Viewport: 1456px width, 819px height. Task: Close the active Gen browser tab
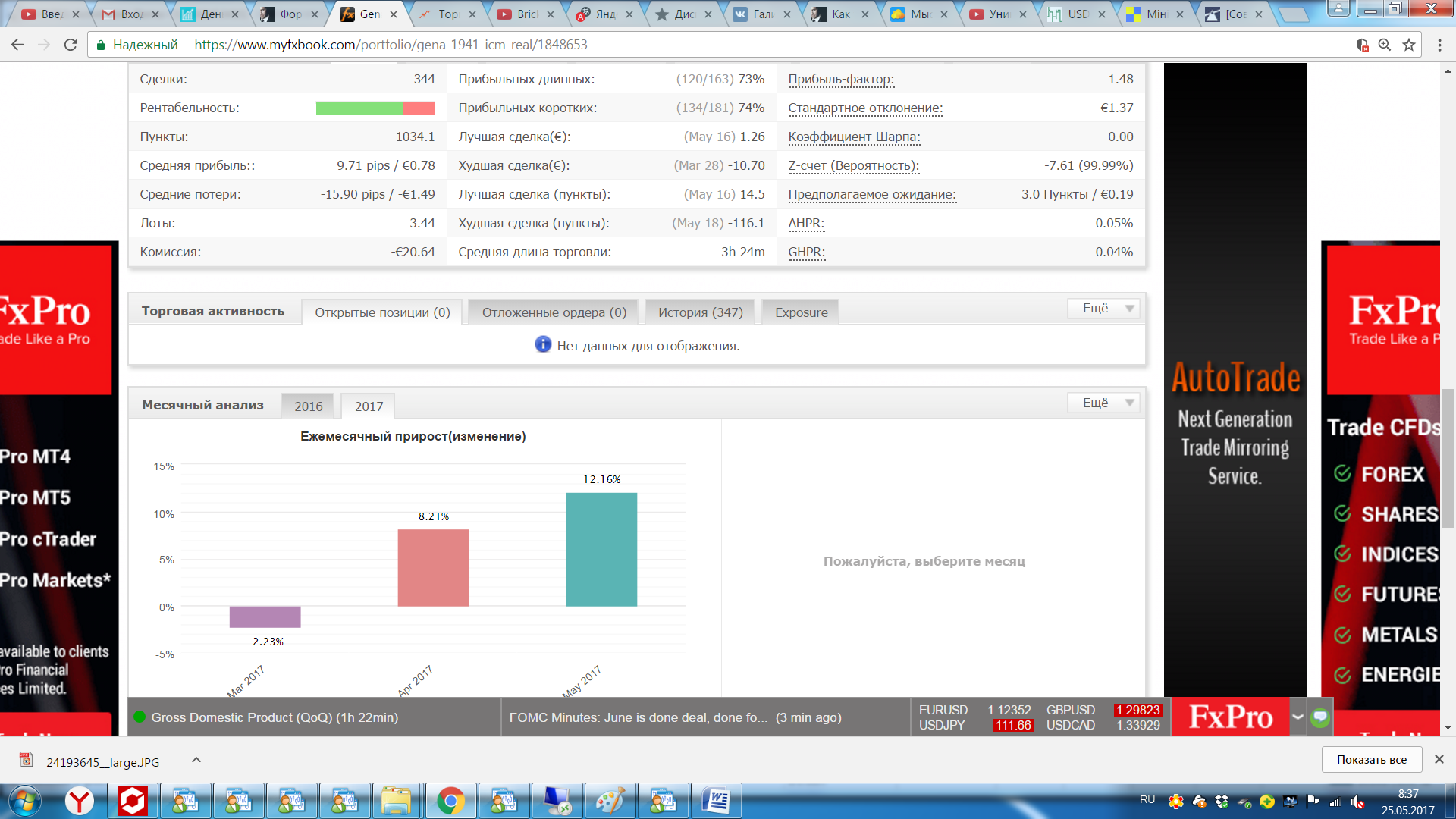point(394,14)
